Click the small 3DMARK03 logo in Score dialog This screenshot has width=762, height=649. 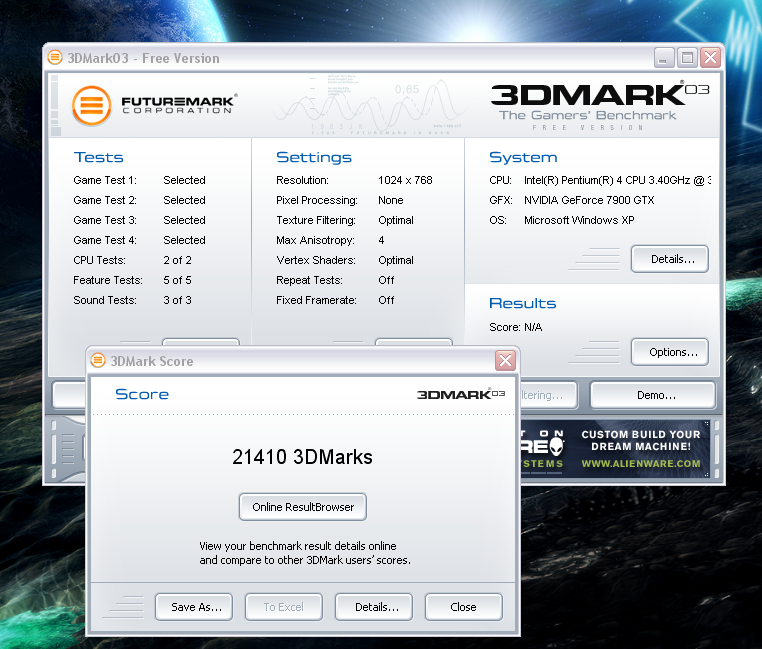[x=461, y=394]
